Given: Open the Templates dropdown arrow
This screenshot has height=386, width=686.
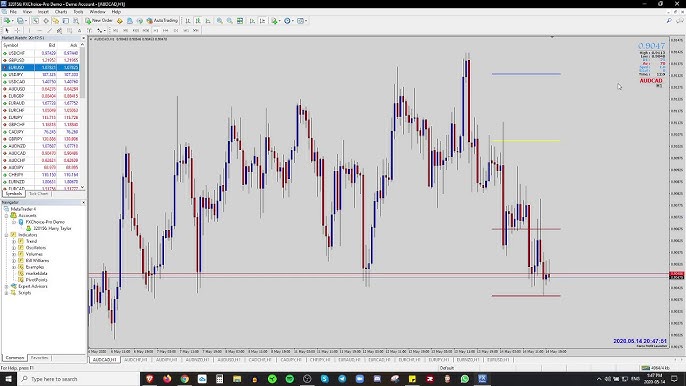Looking at the screenshot, I should tap(306, 21).
